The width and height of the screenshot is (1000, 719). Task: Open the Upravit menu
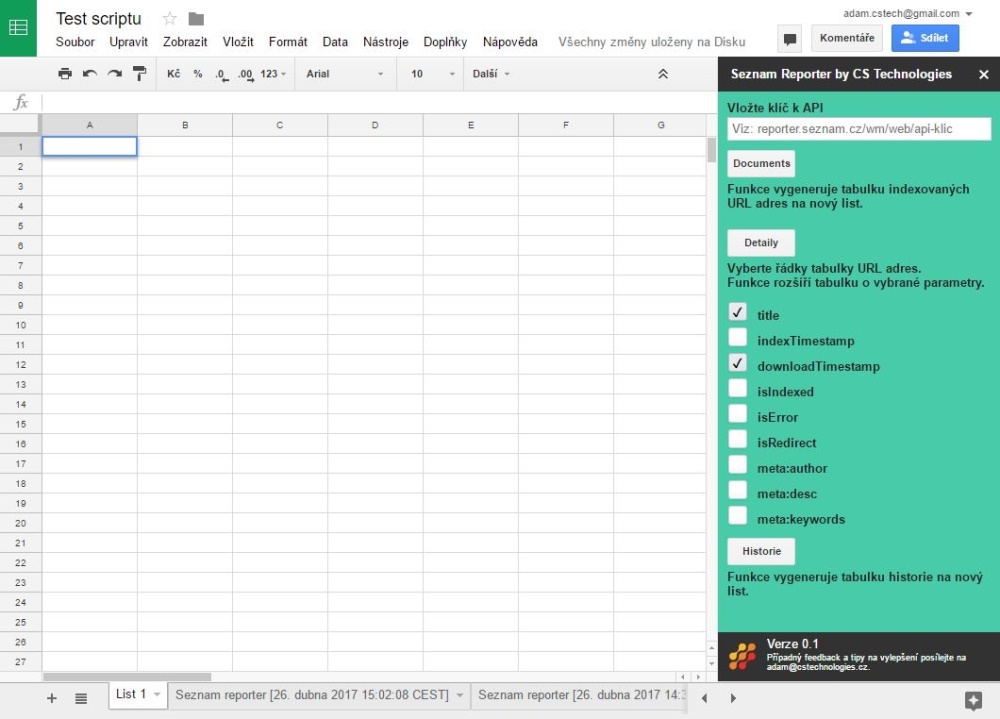pos(128,42)
